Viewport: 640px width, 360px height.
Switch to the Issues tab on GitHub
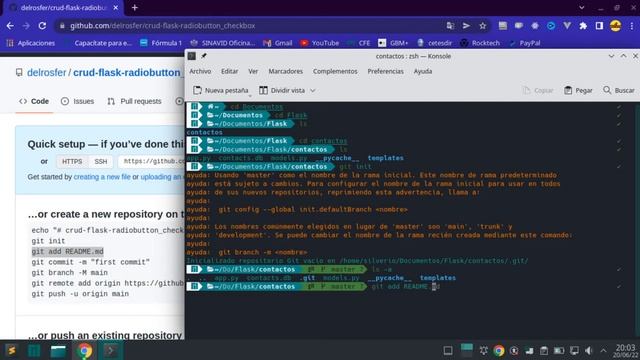click(x=77, y=101)
